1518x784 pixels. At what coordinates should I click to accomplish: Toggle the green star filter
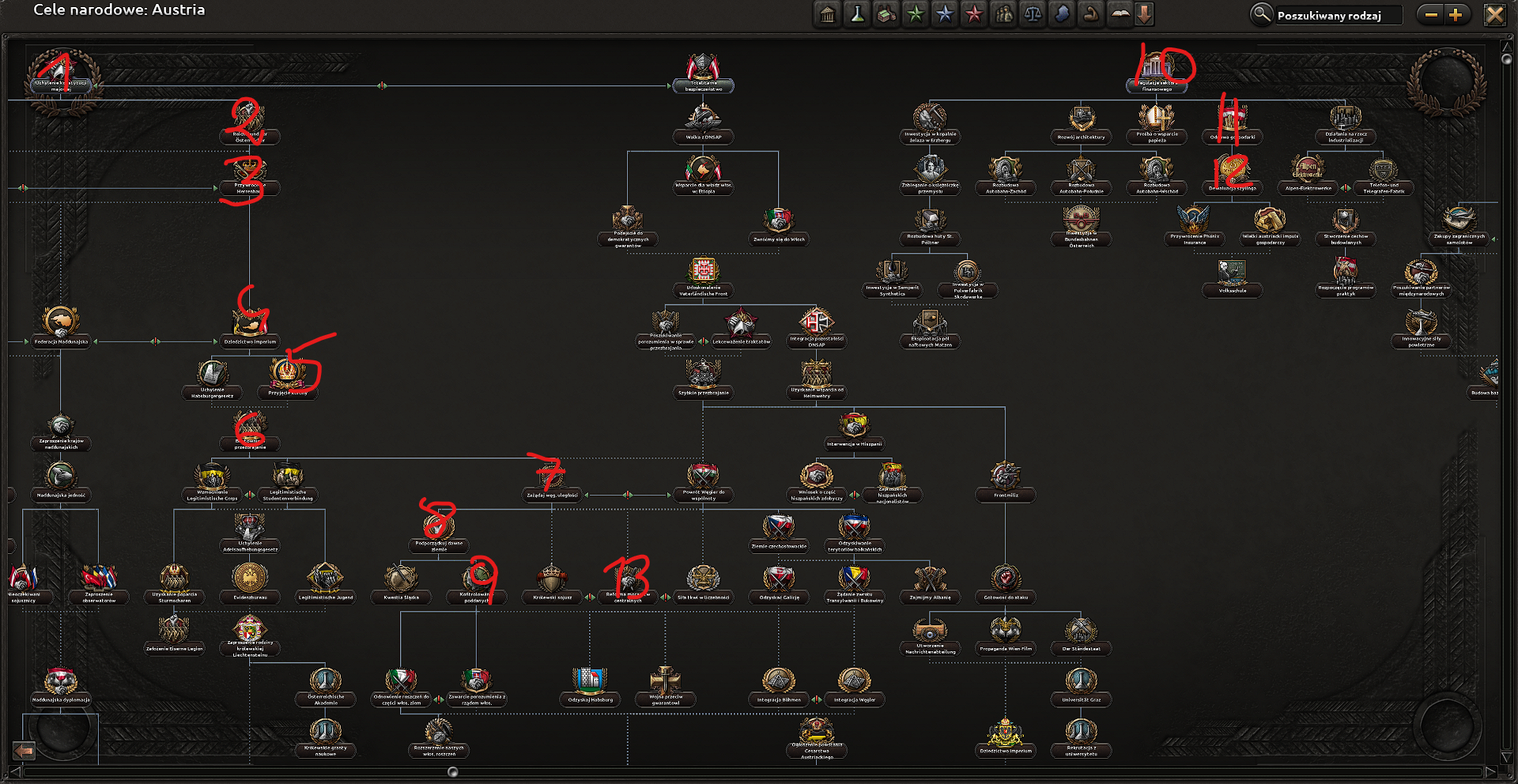(916, 14)
